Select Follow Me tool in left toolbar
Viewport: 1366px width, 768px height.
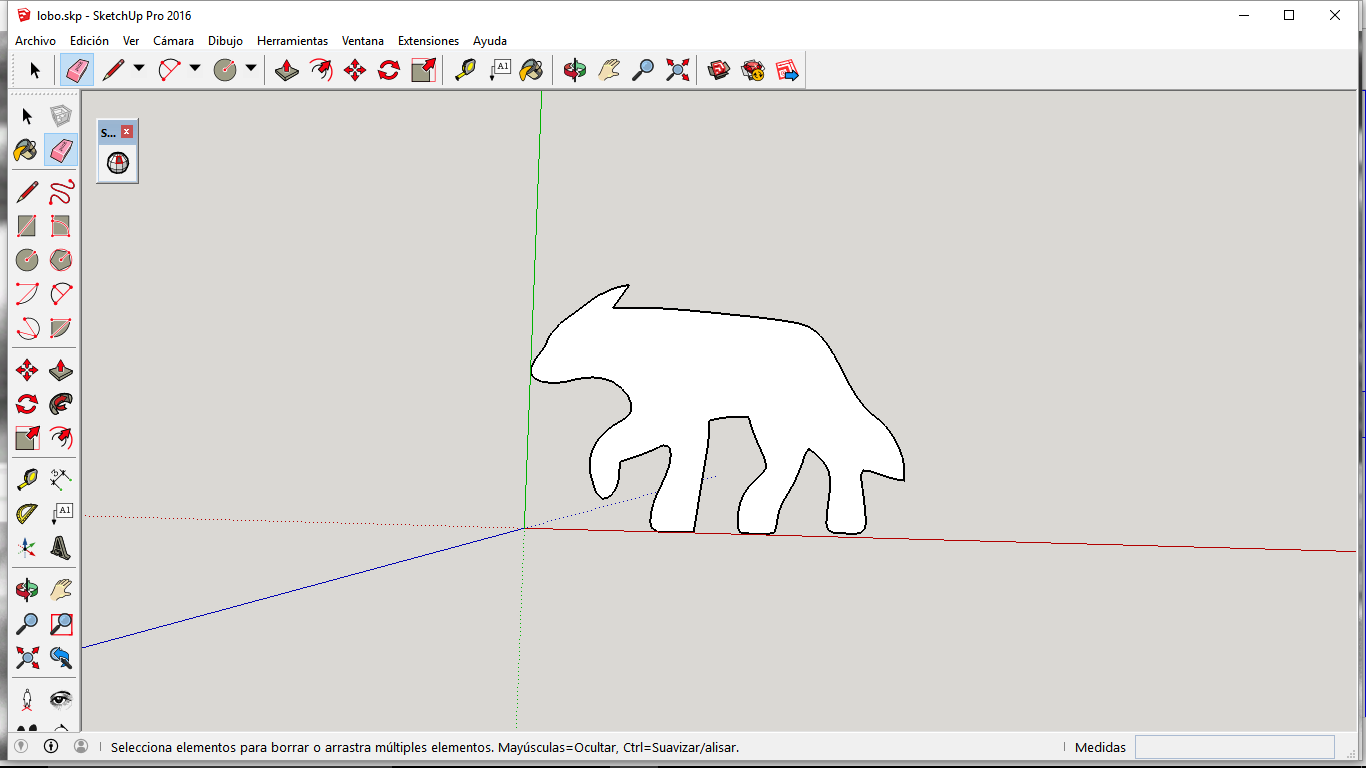pos(61,404)
